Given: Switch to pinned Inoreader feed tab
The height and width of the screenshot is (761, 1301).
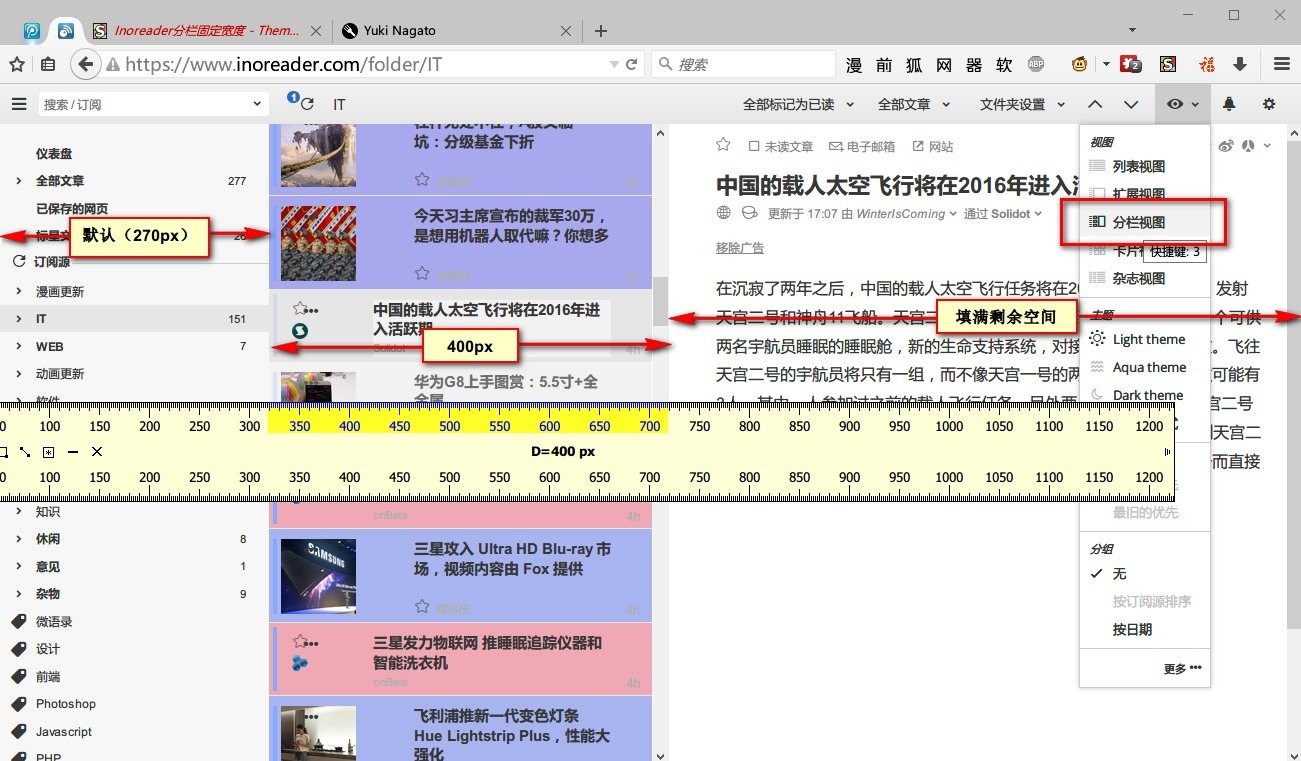Looking at the screenshot, I should click(x=65, y=30).
